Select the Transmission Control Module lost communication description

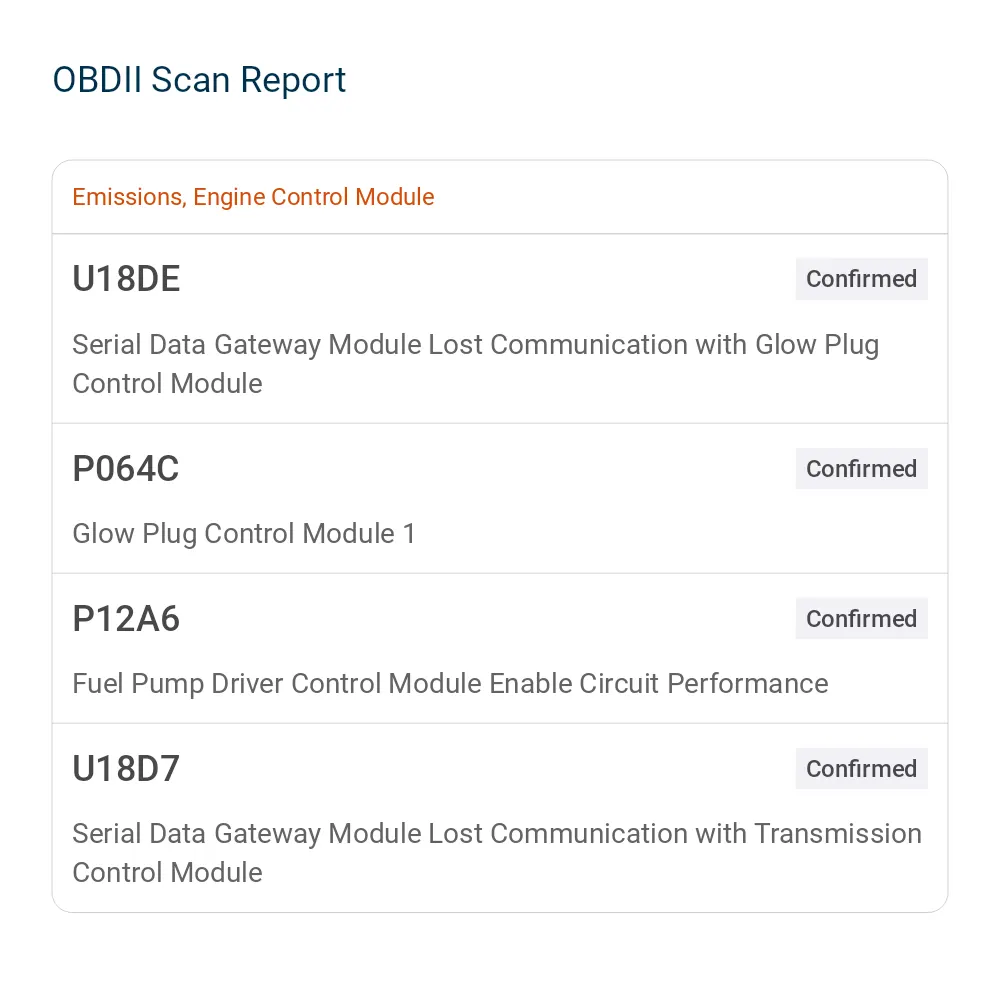point(497,853)
